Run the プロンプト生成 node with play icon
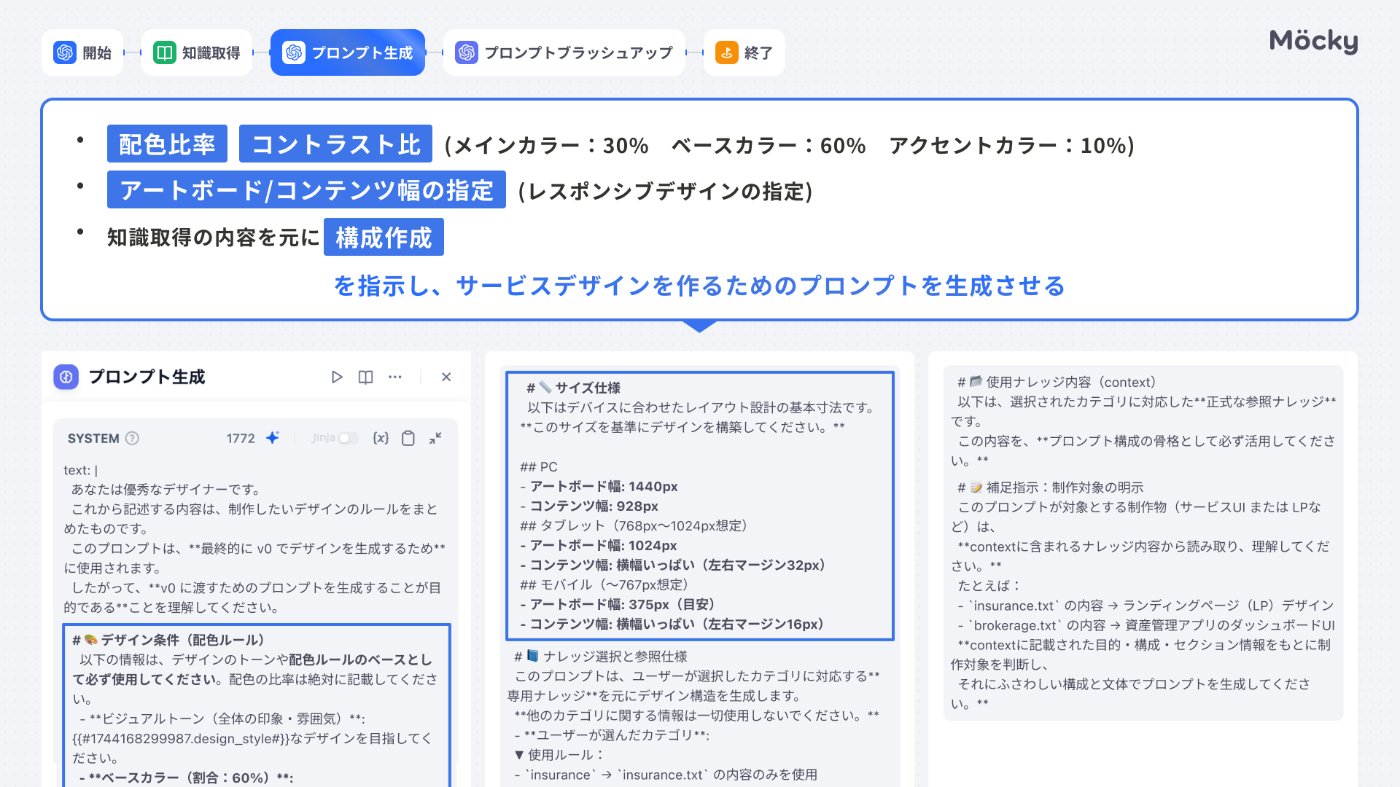The height and width of the screenshot is (787, 1400). click(x=337, y=377)
